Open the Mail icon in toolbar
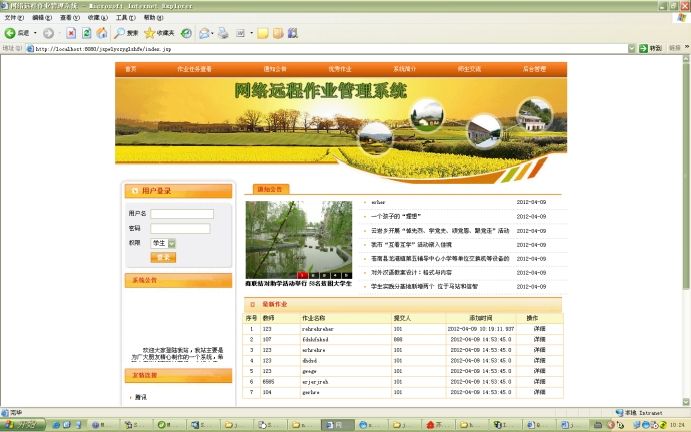 [204, 33]
